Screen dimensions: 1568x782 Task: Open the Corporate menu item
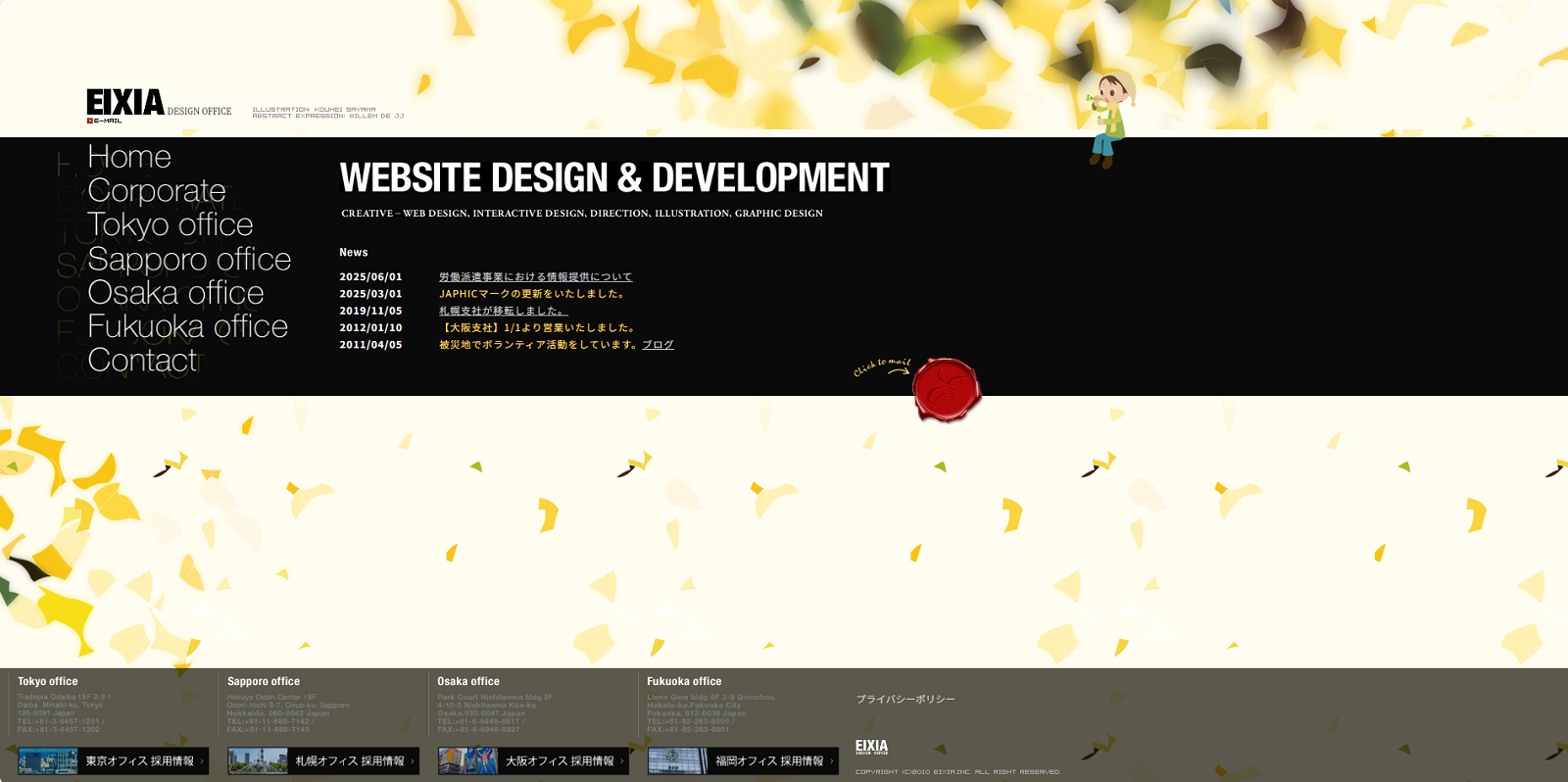pyautogui.click(x=157, y=191)
